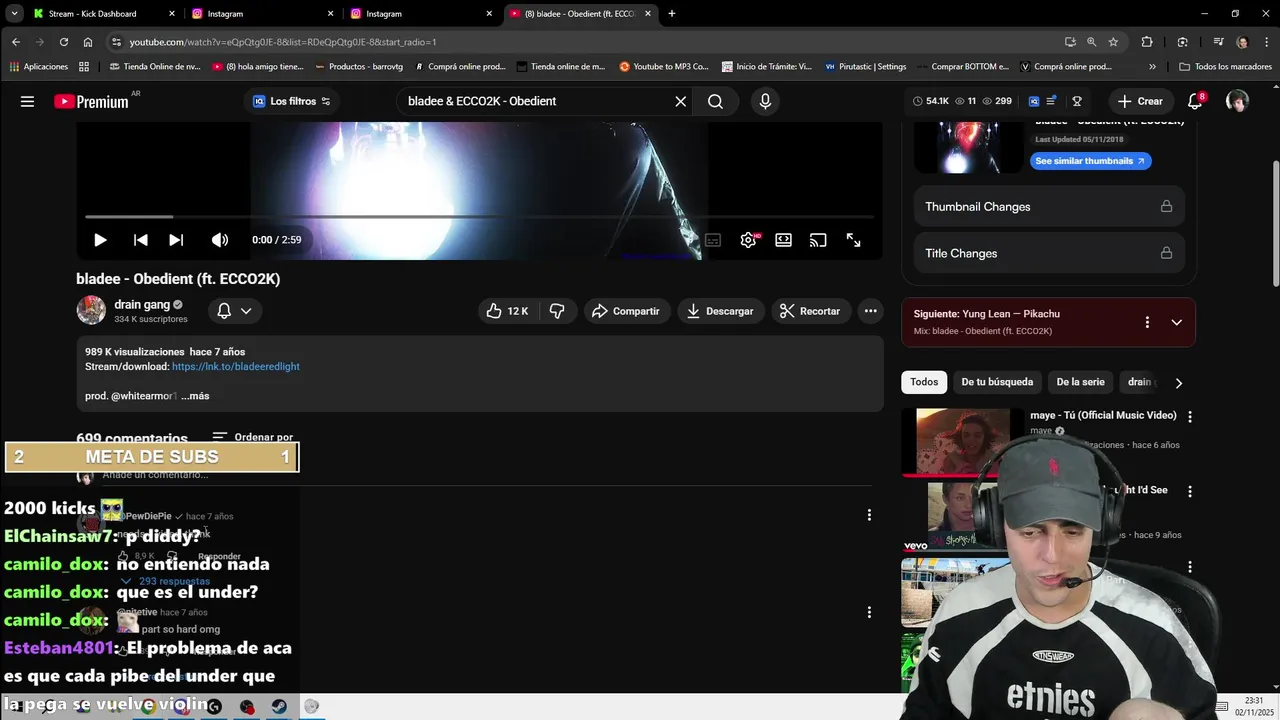The height and width of the screenshot is (720, 1280).
Task: Click the address bar URL
Action: point(283,42)
